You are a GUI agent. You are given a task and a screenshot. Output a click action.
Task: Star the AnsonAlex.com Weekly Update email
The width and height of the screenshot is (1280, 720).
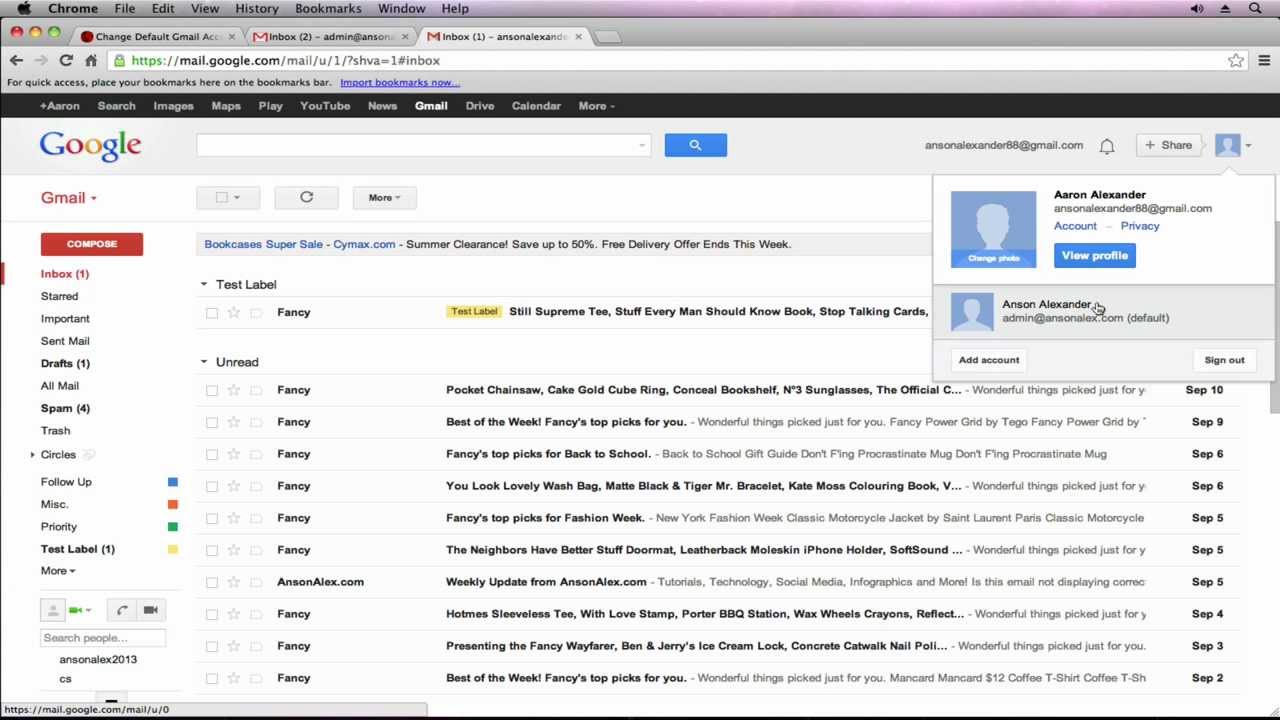click(233, 582)
